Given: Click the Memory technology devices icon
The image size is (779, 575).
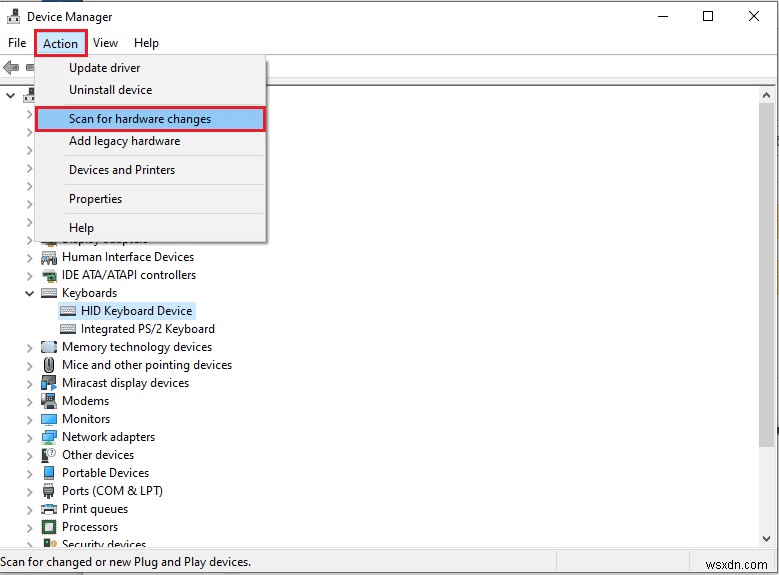Looking at the screenshot, I should tap(49, 347).
